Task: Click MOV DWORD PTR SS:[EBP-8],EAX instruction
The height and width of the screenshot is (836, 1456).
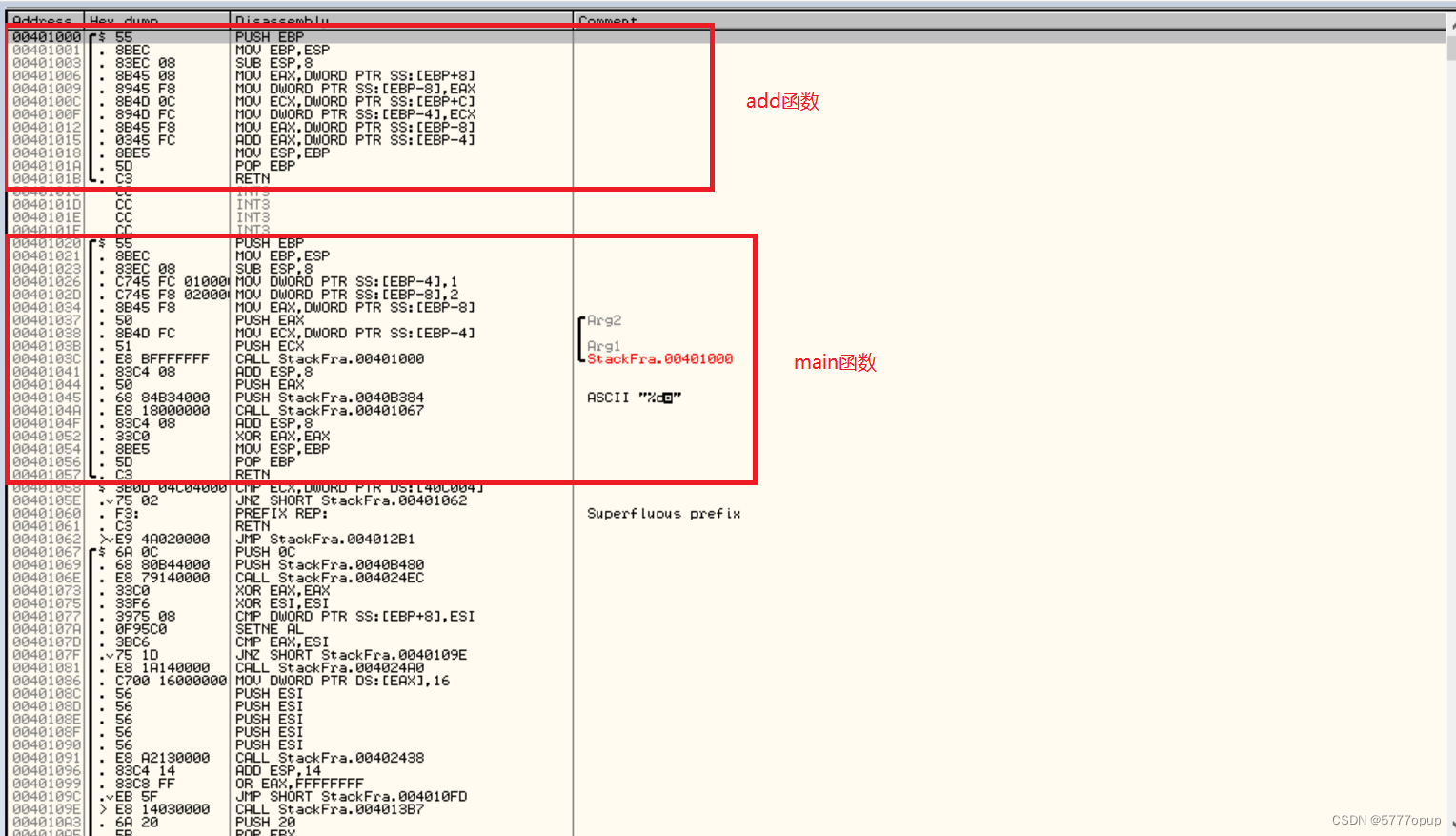Action: tap(354, 89)
